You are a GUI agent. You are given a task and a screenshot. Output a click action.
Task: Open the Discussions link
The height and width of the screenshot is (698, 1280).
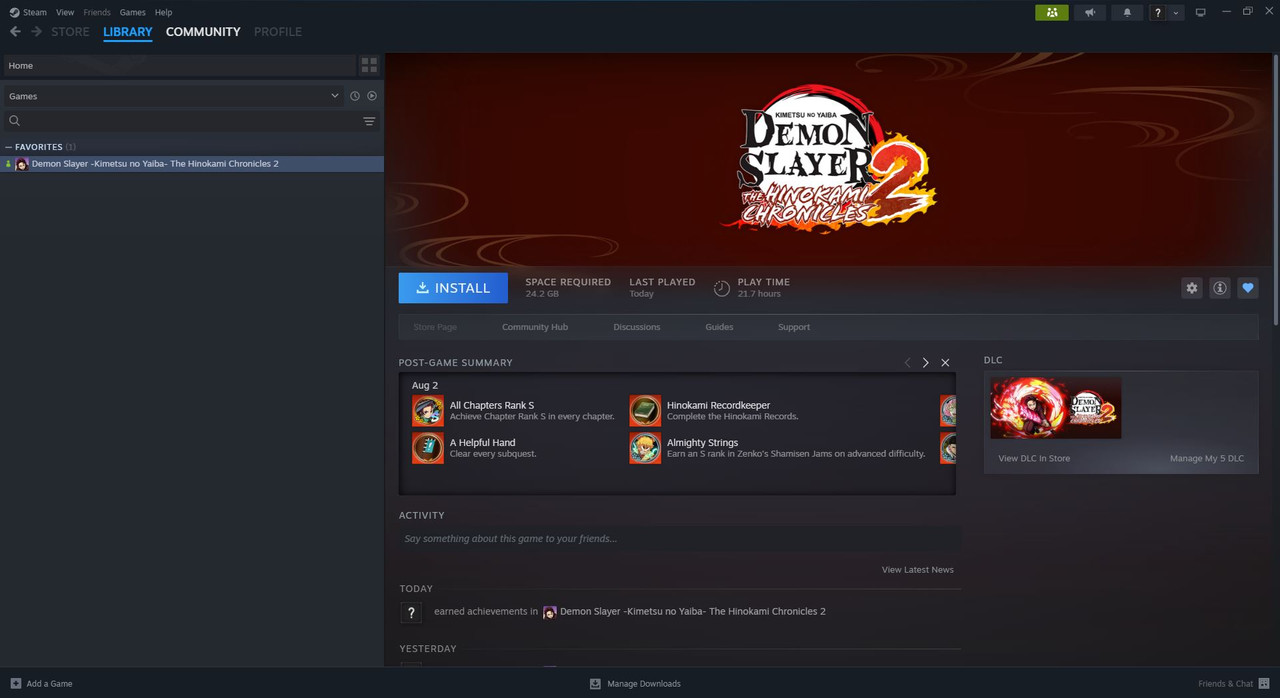pyautogui.click(x=637, y=327)
